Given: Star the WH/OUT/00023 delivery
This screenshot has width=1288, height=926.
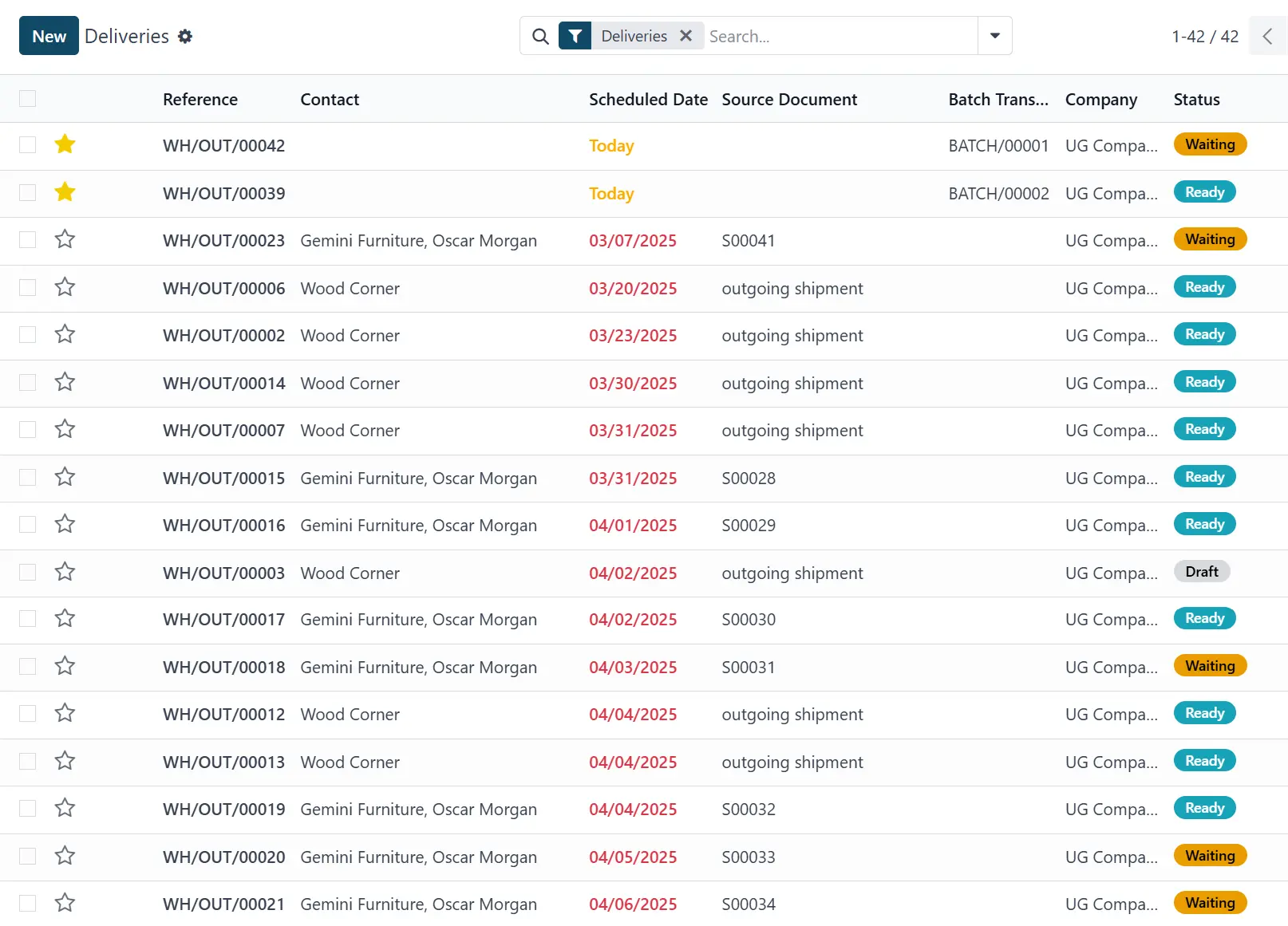Looking at the screenshot, I should pyautogui.click(x=65, y=239).
